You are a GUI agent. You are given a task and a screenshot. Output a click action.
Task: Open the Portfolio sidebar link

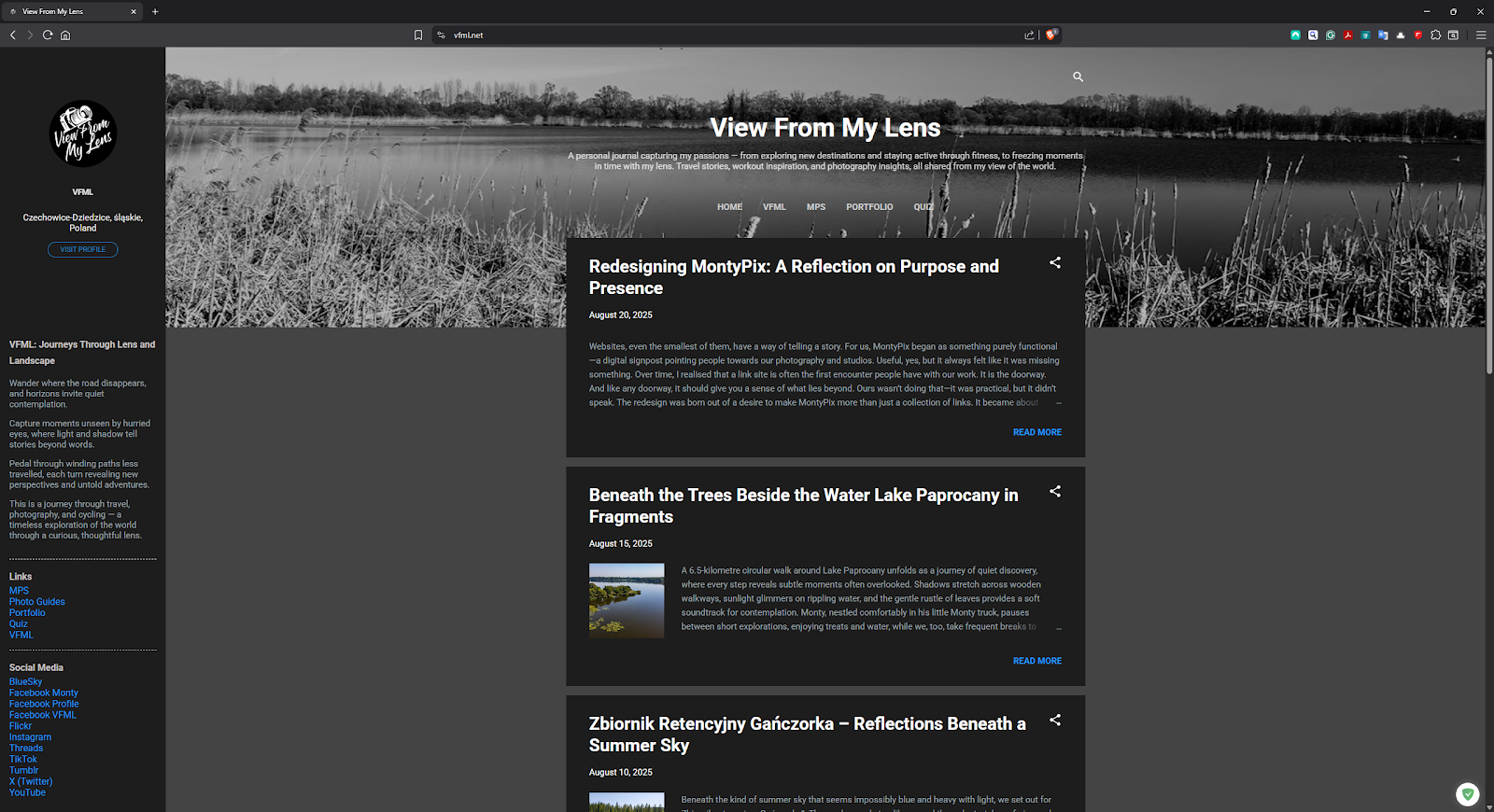point(27,613)
